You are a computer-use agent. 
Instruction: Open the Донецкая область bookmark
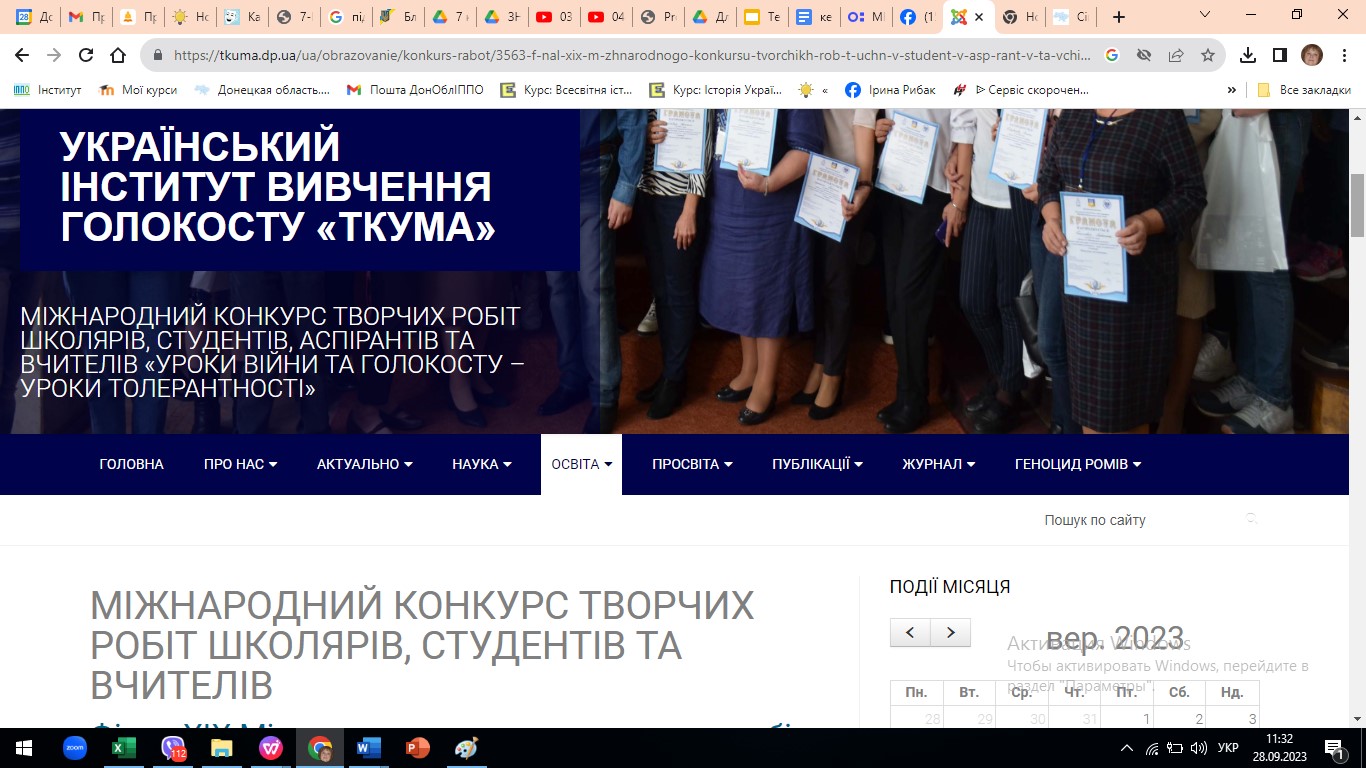(261, 90)
